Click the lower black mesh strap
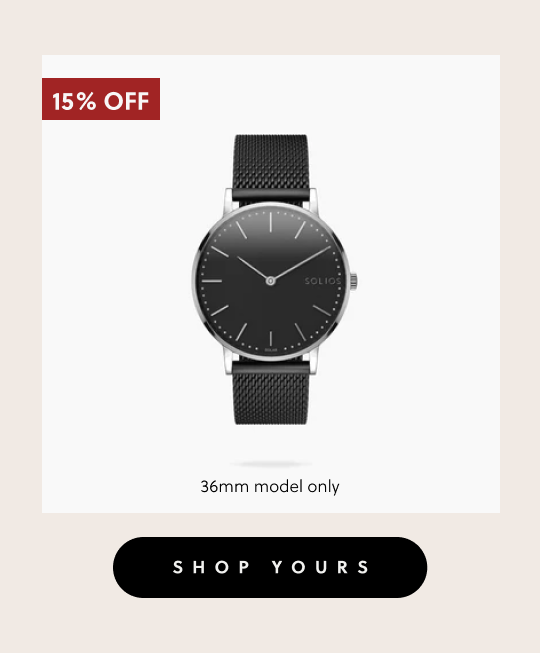540x653 pixels. pyautogui.click(x=271, y=394)
